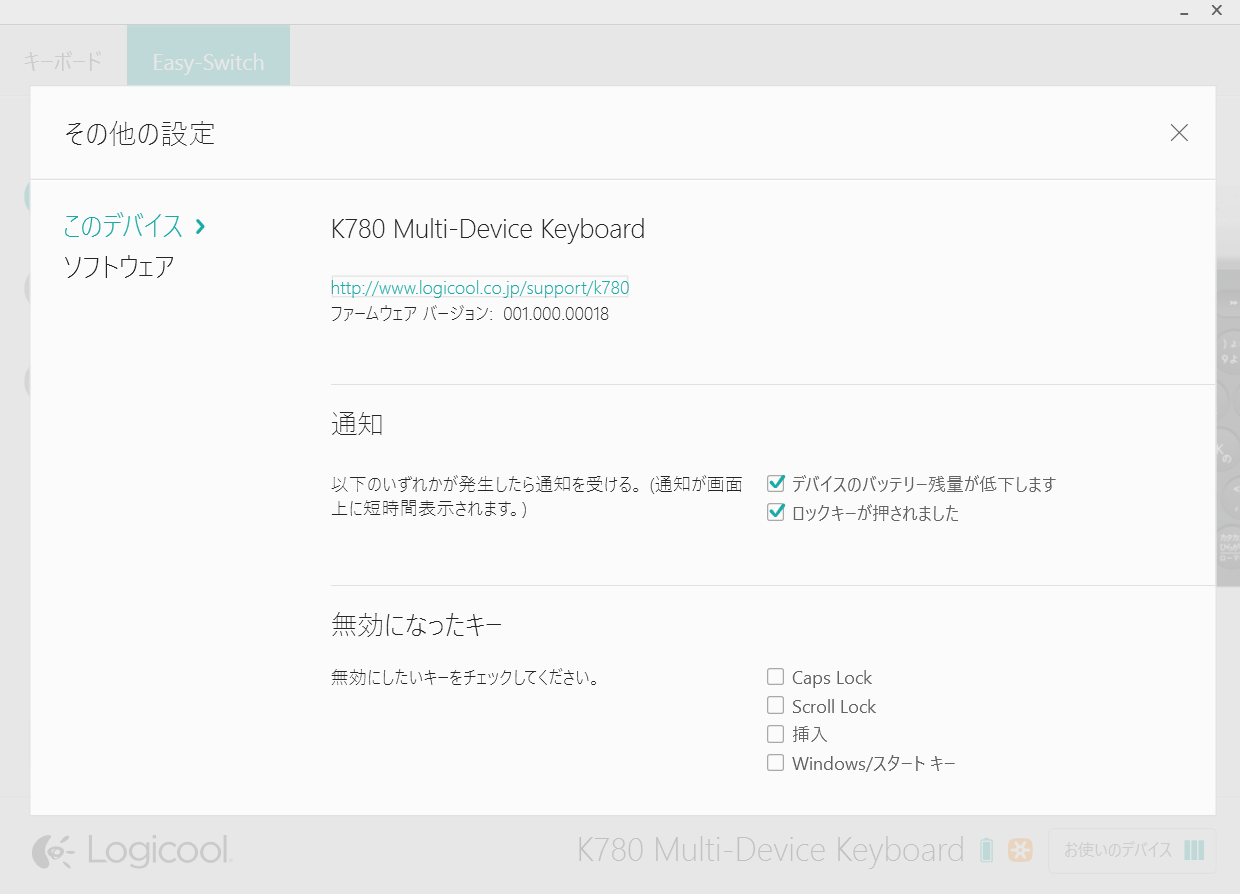Click the Logicool logo
Image resolution: width=1240 pixels, height=894 pixels.
point(132,851)
